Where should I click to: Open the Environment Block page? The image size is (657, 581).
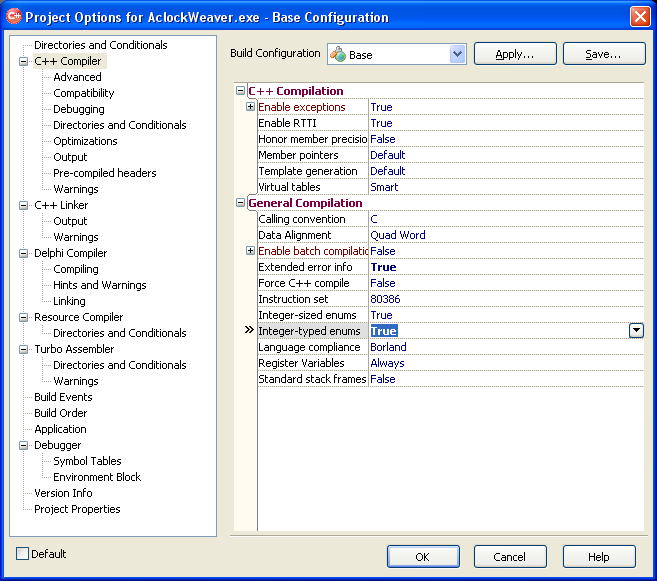pyautogui.click(x=97, y=477)
